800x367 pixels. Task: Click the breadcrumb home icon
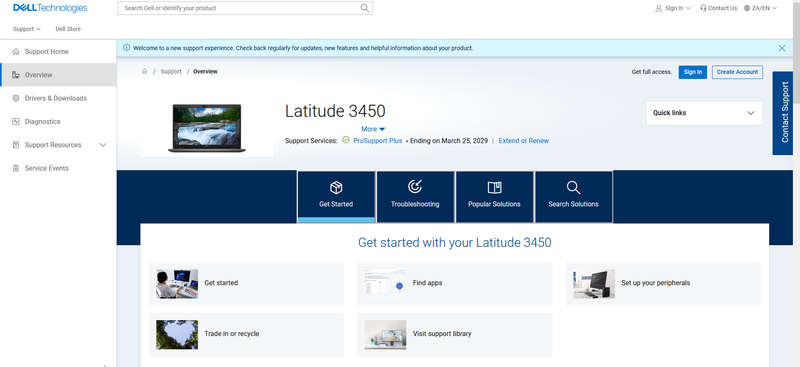click(x=144, y=71)
